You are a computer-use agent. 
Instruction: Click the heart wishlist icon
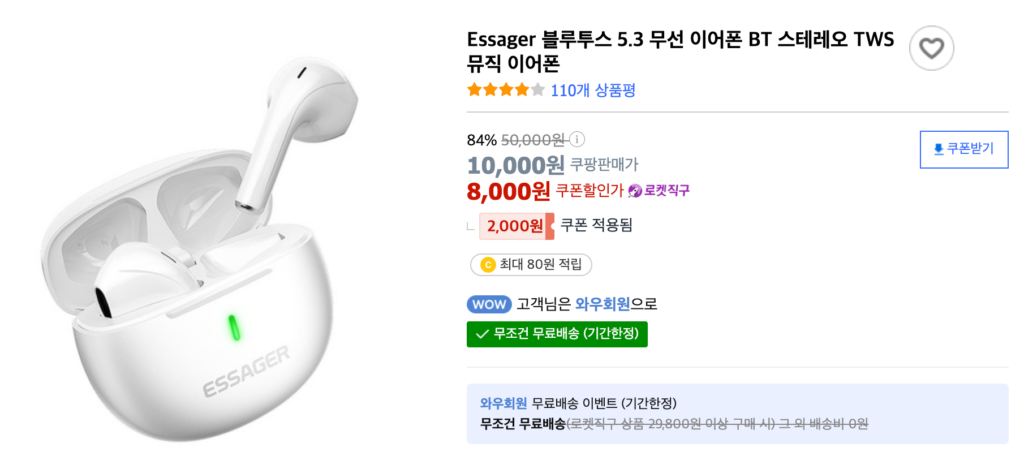pyautogui.click(x=931, y=48)
